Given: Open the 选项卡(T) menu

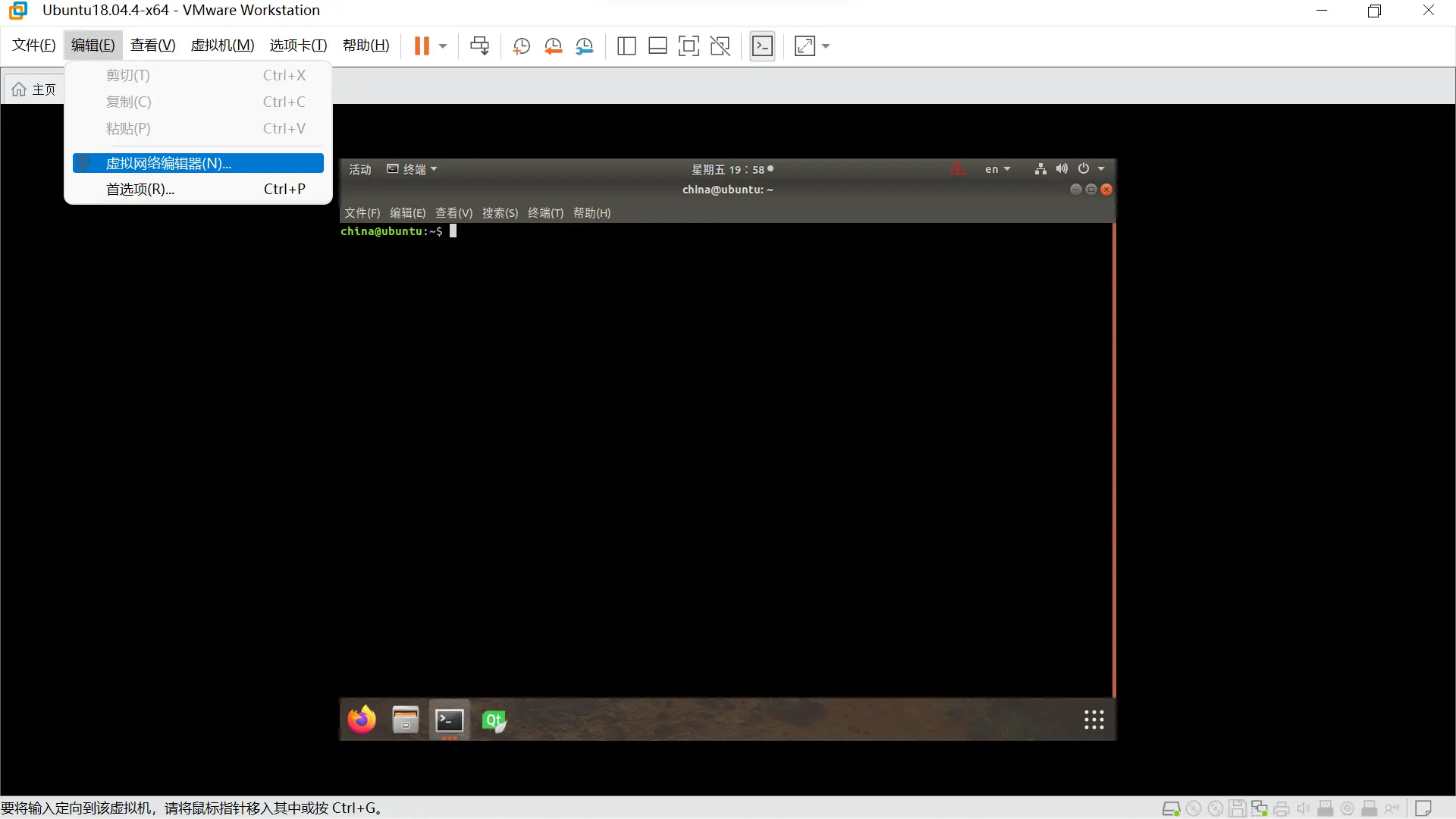Looking at the screenshot, I should (298, 45).
